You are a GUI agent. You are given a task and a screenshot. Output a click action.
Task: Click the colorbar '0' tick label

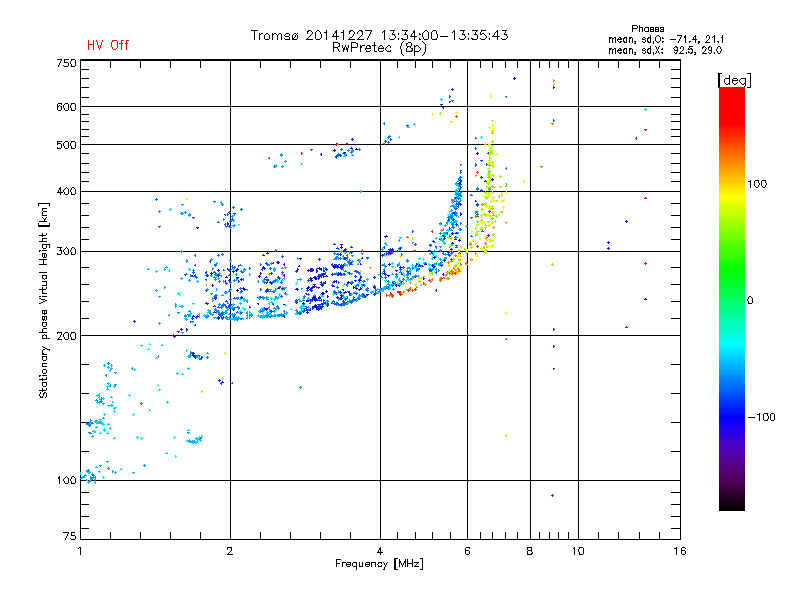[749, 301]
